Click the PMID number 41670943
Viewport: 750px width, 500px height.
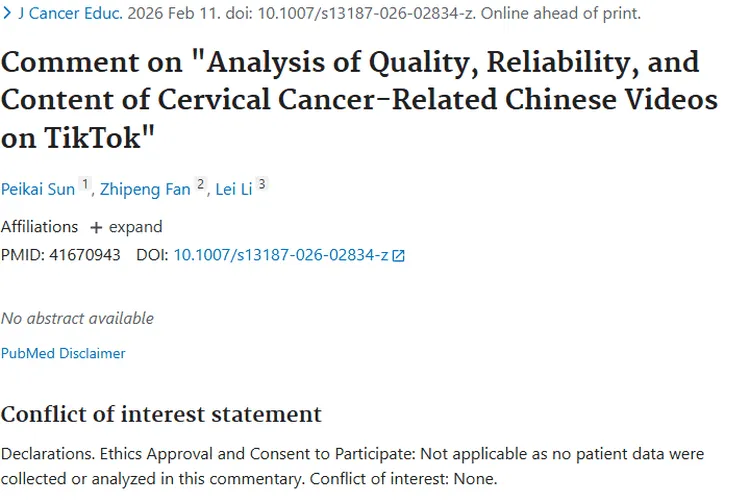[87, 255]
